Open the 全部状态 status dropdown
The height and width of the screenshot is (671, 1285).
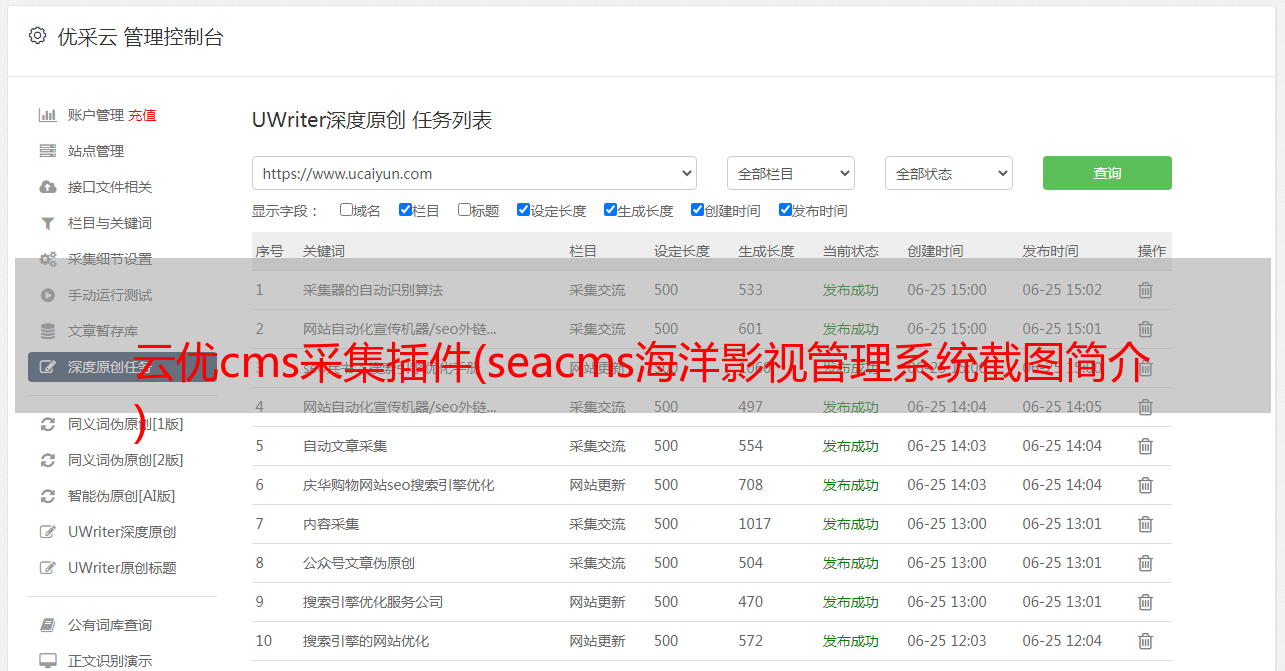click(948, 173)
